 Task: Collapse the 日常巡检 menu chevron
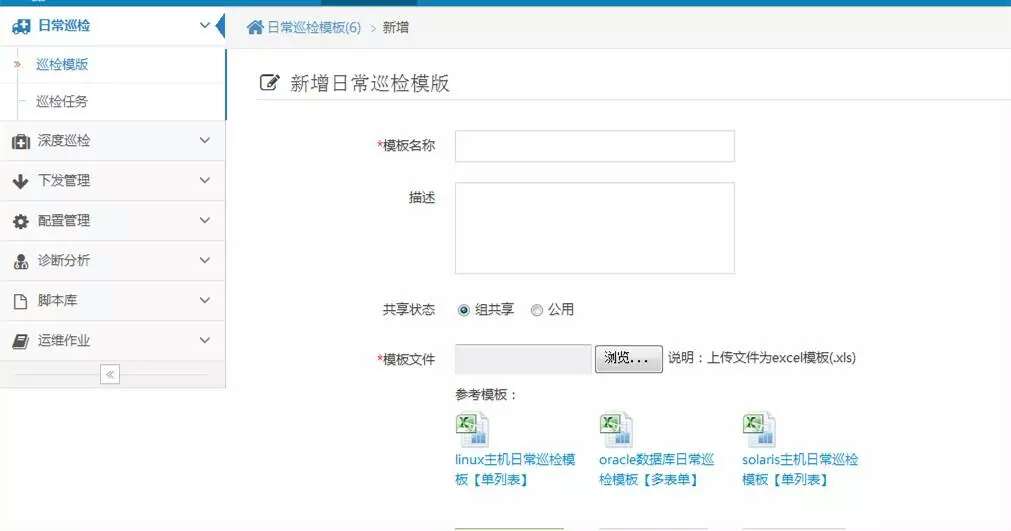tap(204, 26)
